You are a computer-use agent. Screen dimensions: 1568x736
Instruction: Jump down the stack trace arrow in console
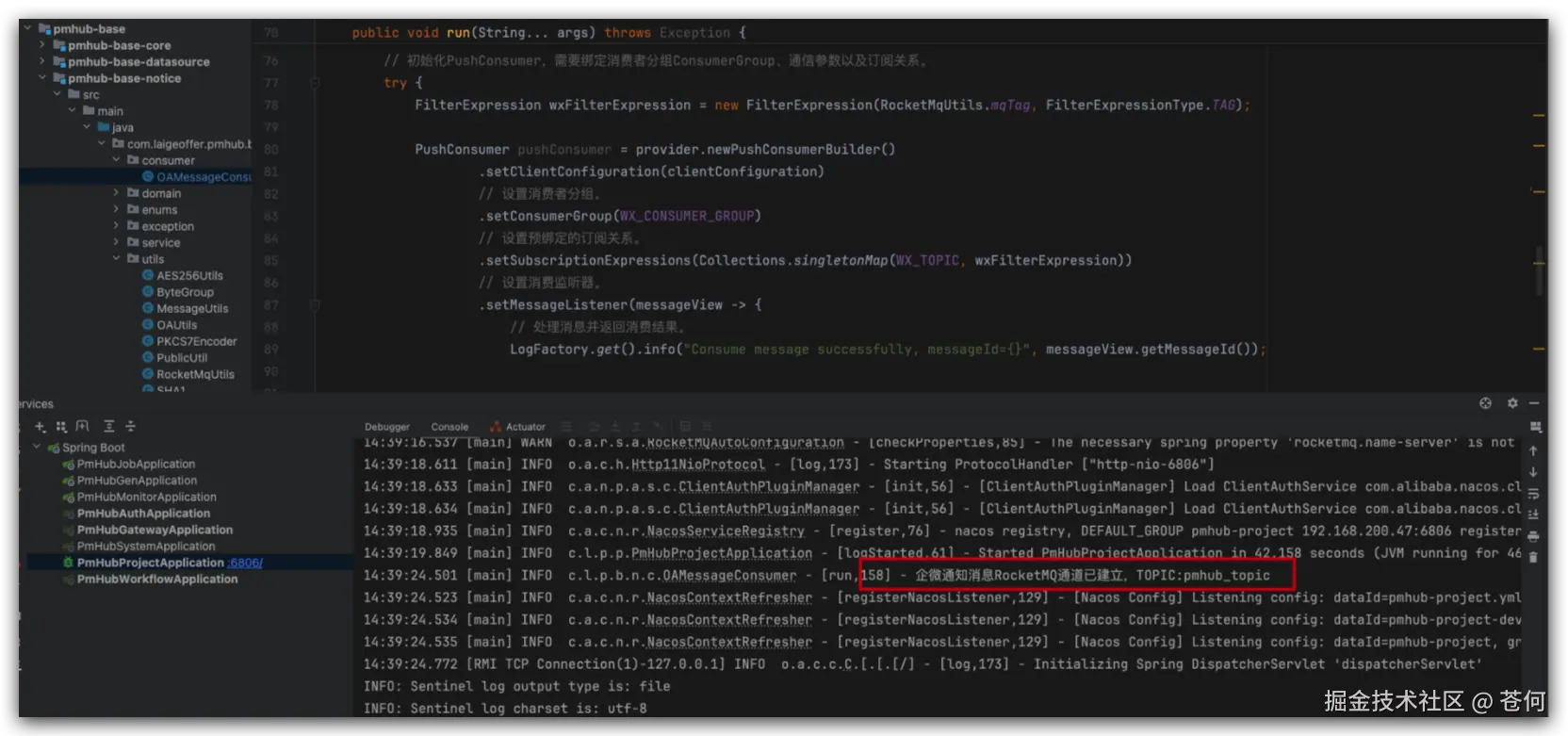pos(1533,472)
